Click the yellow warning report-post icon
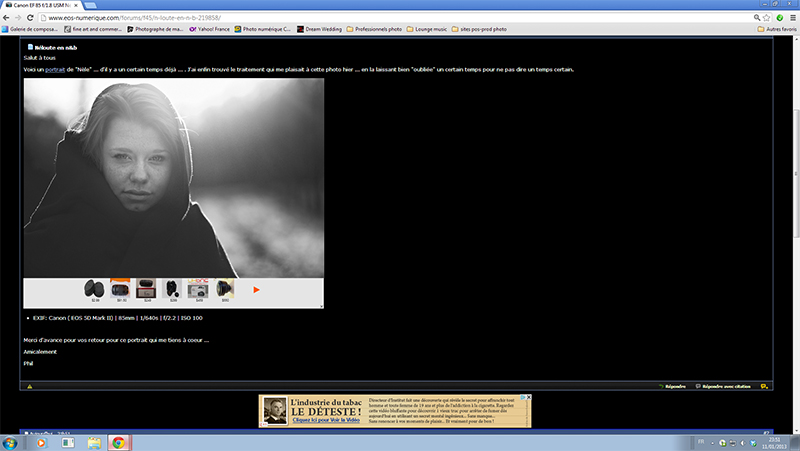 click(29, 386)
